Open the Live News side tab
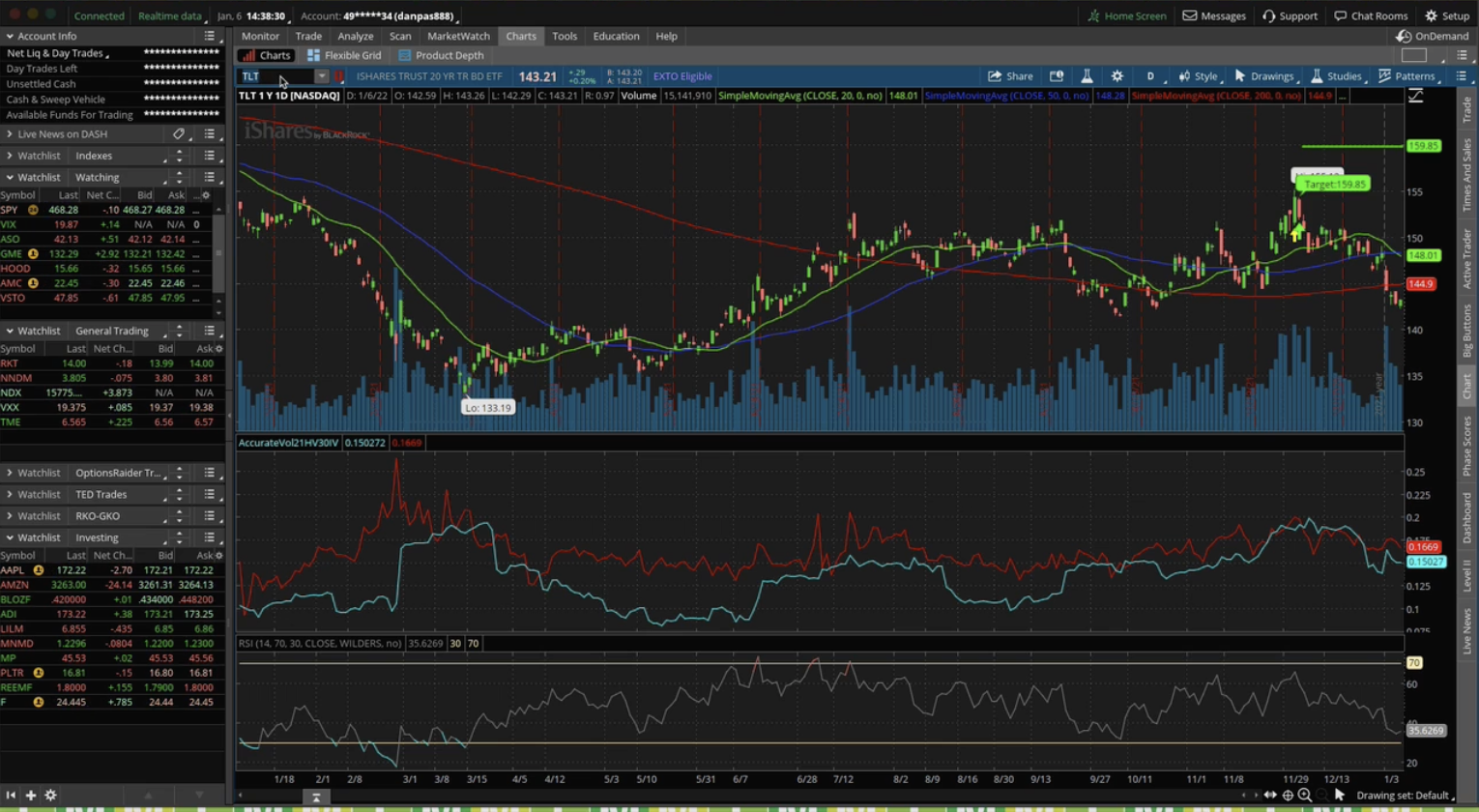 point(1467,632)
